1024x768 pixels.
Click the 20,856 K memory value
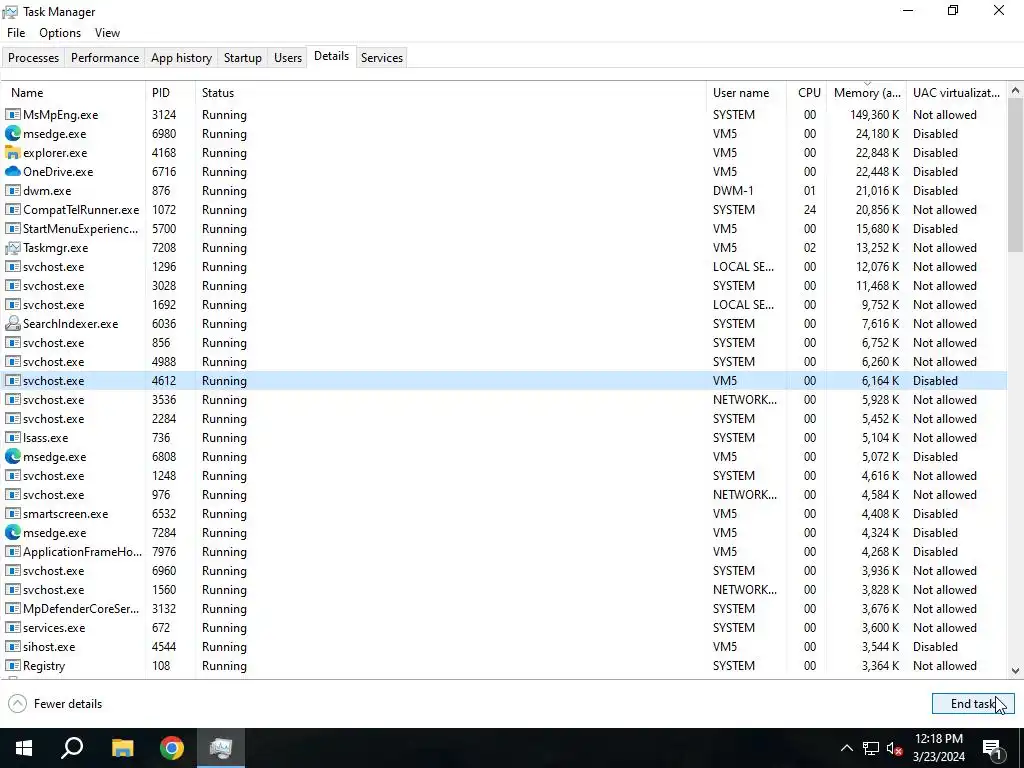pos(878,210)
